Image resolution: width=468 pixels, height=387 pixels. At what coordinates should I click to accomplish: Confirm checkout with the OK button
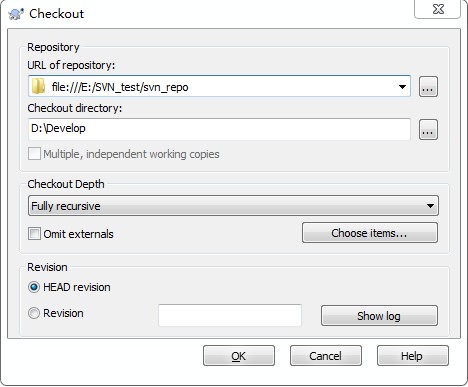[239, 356]
